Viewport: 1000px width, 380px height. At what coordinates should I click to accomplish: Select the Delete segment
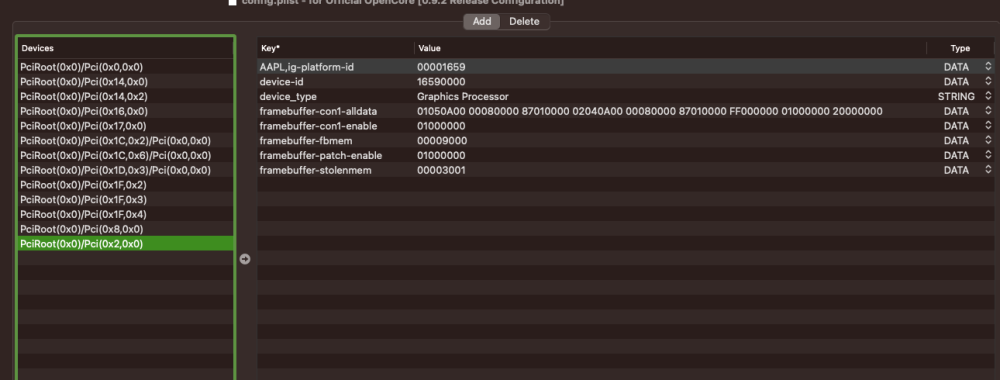point(524,21)
